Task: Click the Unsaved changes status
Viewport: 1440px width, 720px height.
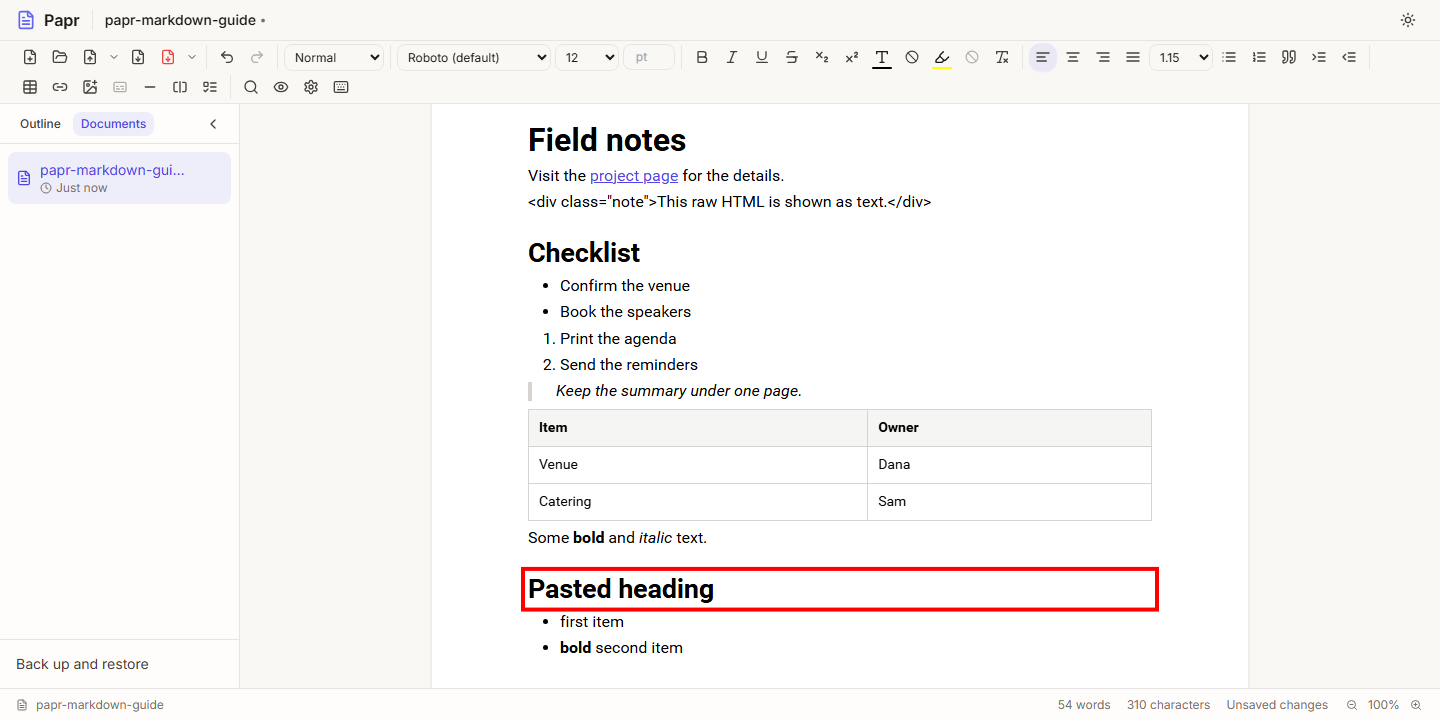Action: tap(1277, 705)
